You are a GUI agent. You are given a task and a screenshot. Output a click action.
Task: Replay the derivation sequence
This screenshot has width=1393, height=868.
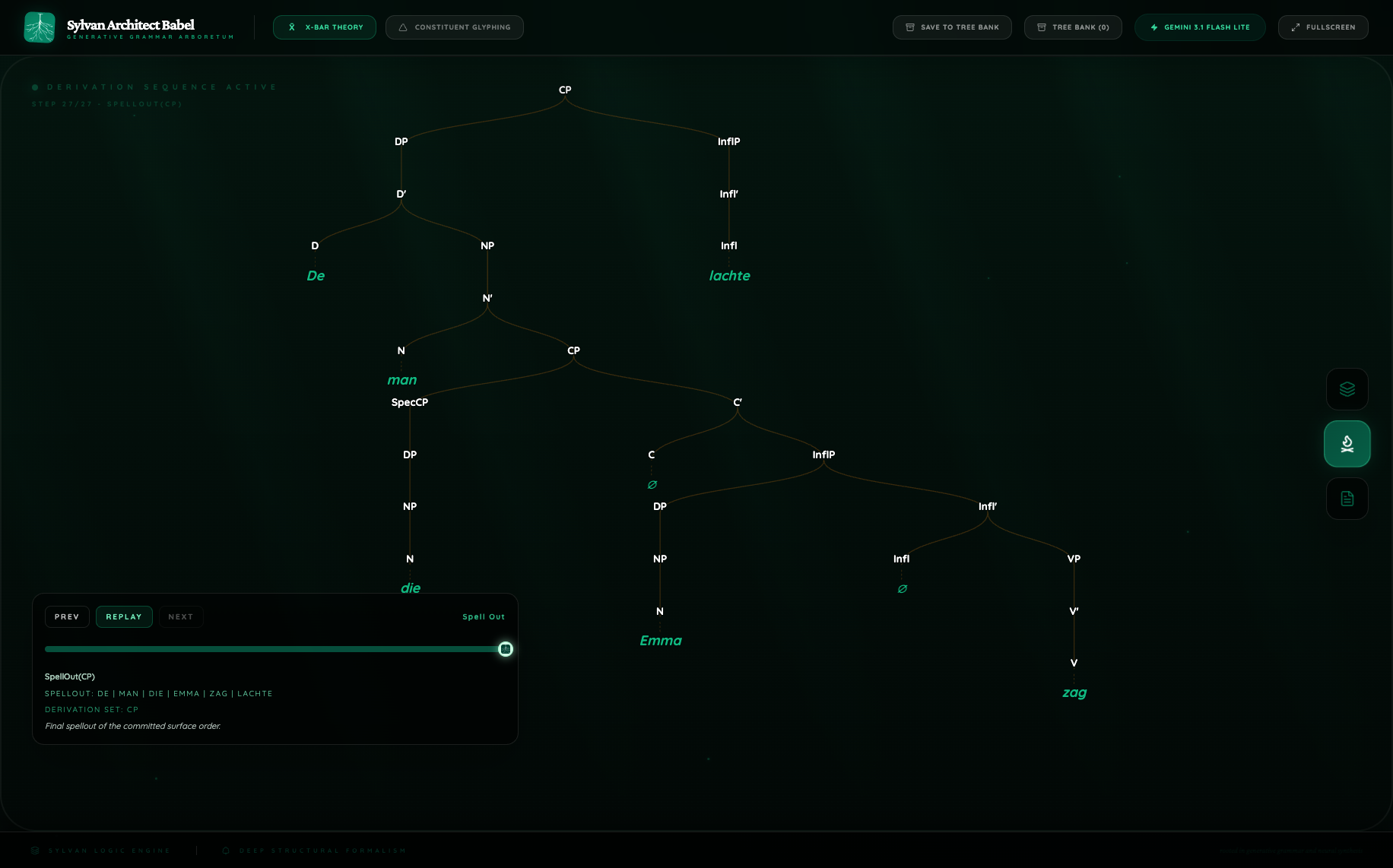pos(124,616)
